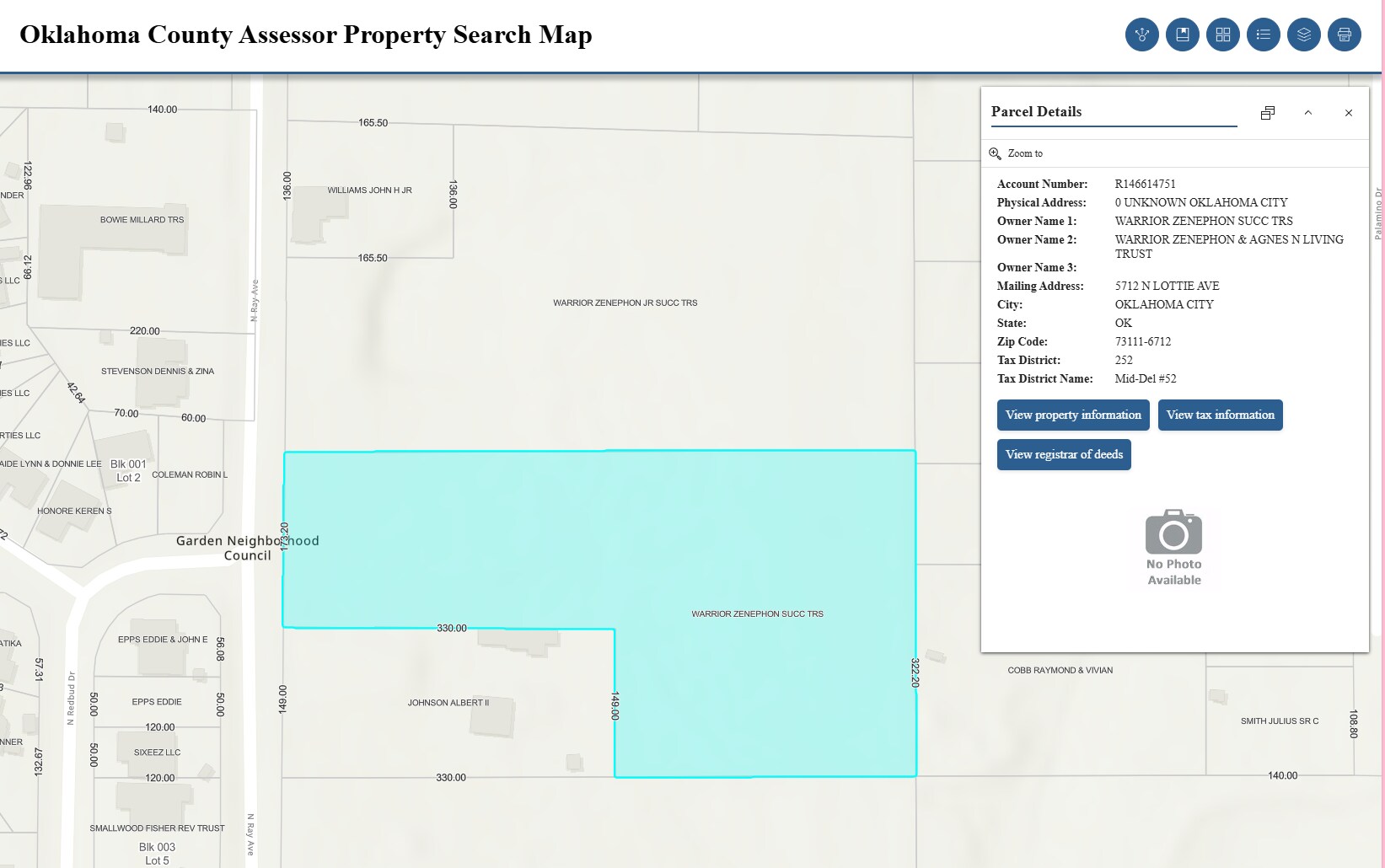The width and height of the screenshot is (1385, 868).
Task: Open the Basemap Gallery
Action: (1223, 35)
